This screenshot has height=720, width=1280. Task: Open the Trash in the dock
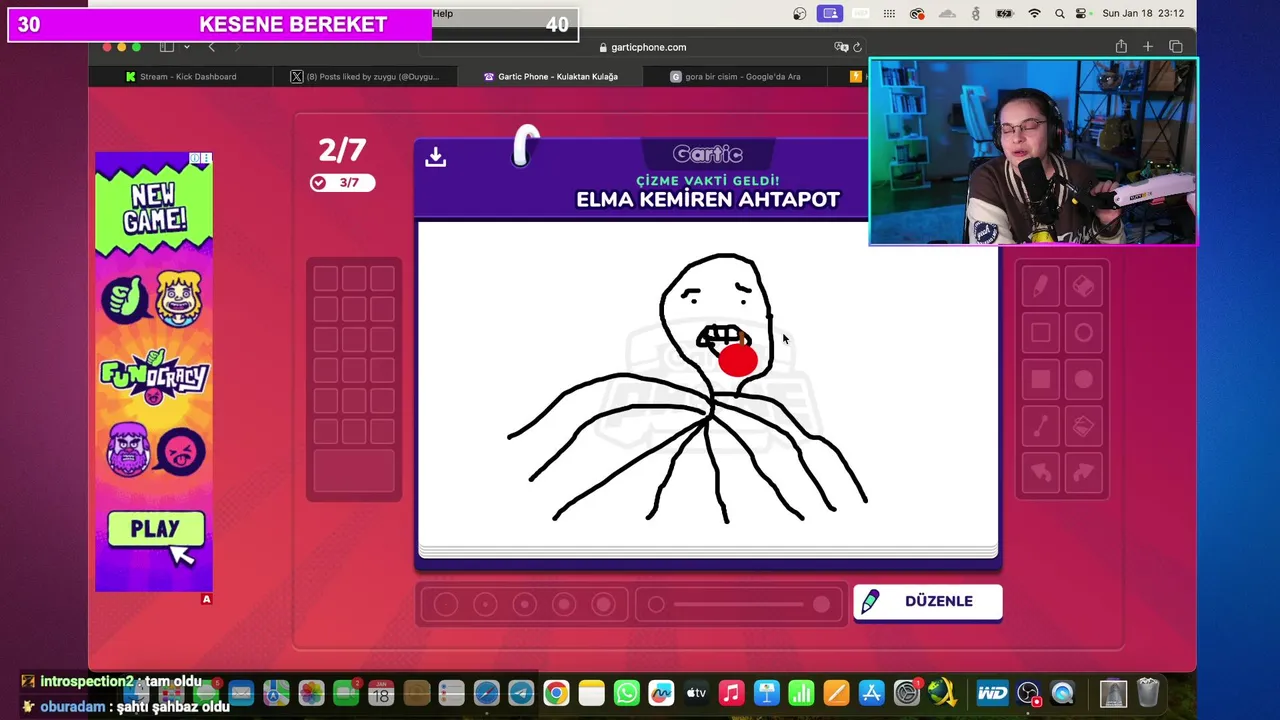[1148, 692]
